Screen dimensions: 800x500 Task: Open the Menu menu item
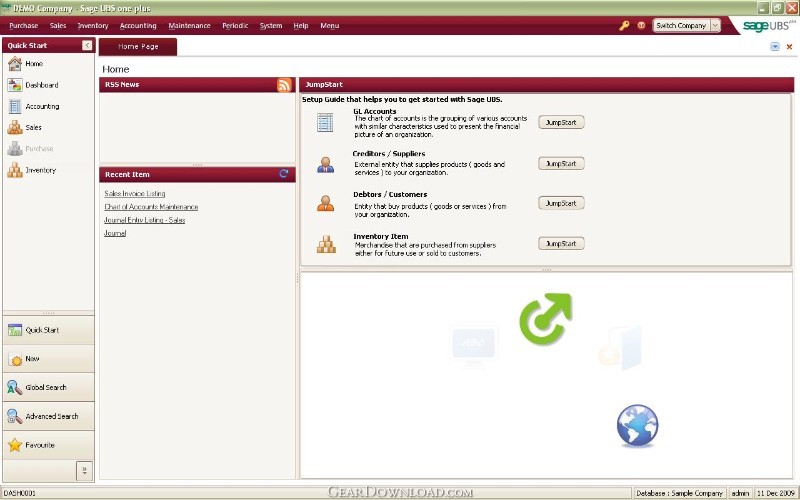pos(330,26)
